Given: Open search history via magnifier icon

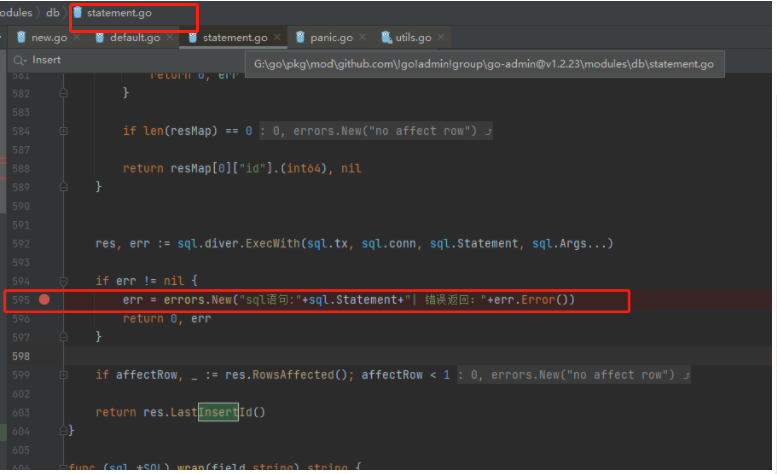Looking at the screenshot, I should [19, 60].
